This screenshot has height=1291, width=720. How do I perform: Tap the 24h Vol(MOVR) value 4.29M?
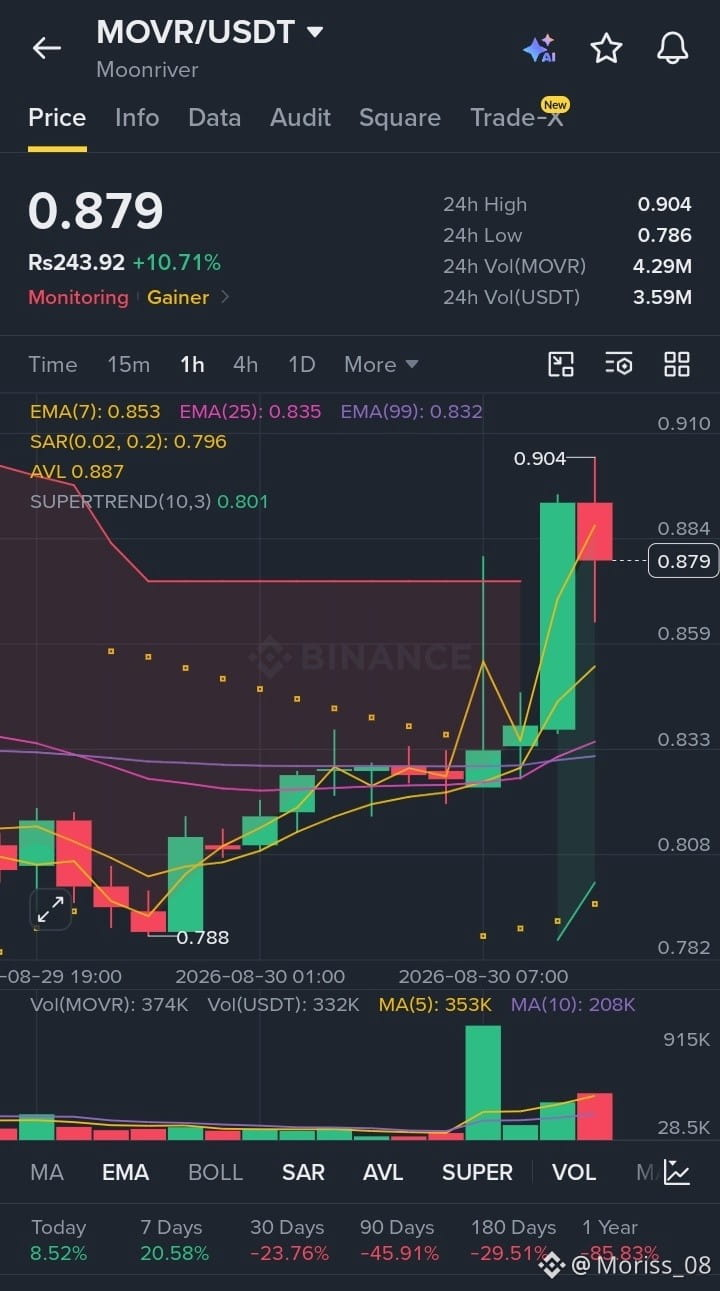663,266
